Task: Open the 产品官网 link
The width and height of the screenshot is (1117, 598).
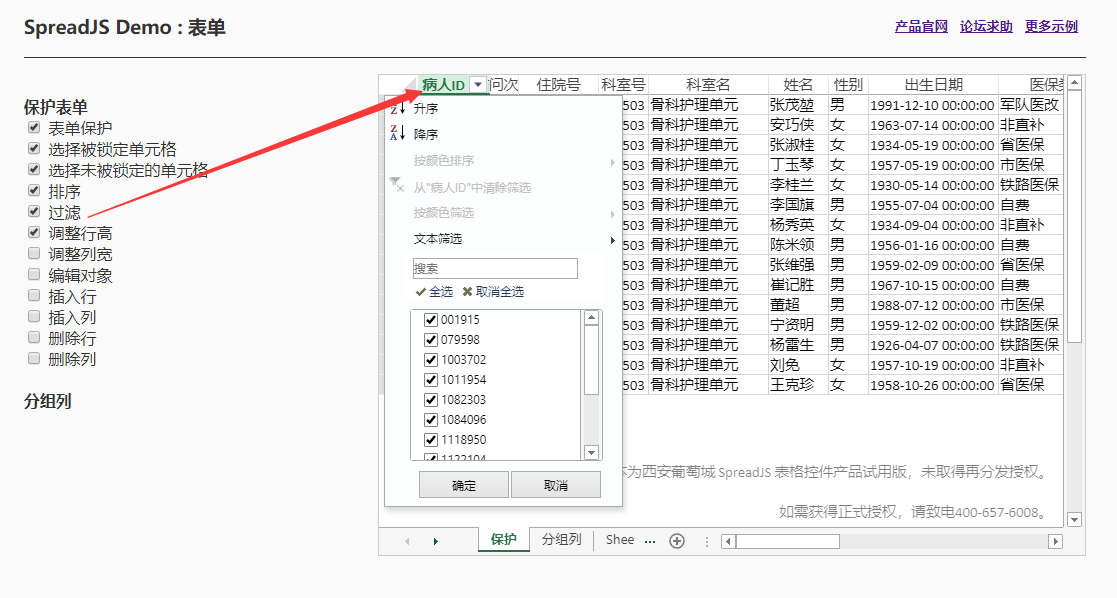Action: pyautogui.click(x=921, y=26)
